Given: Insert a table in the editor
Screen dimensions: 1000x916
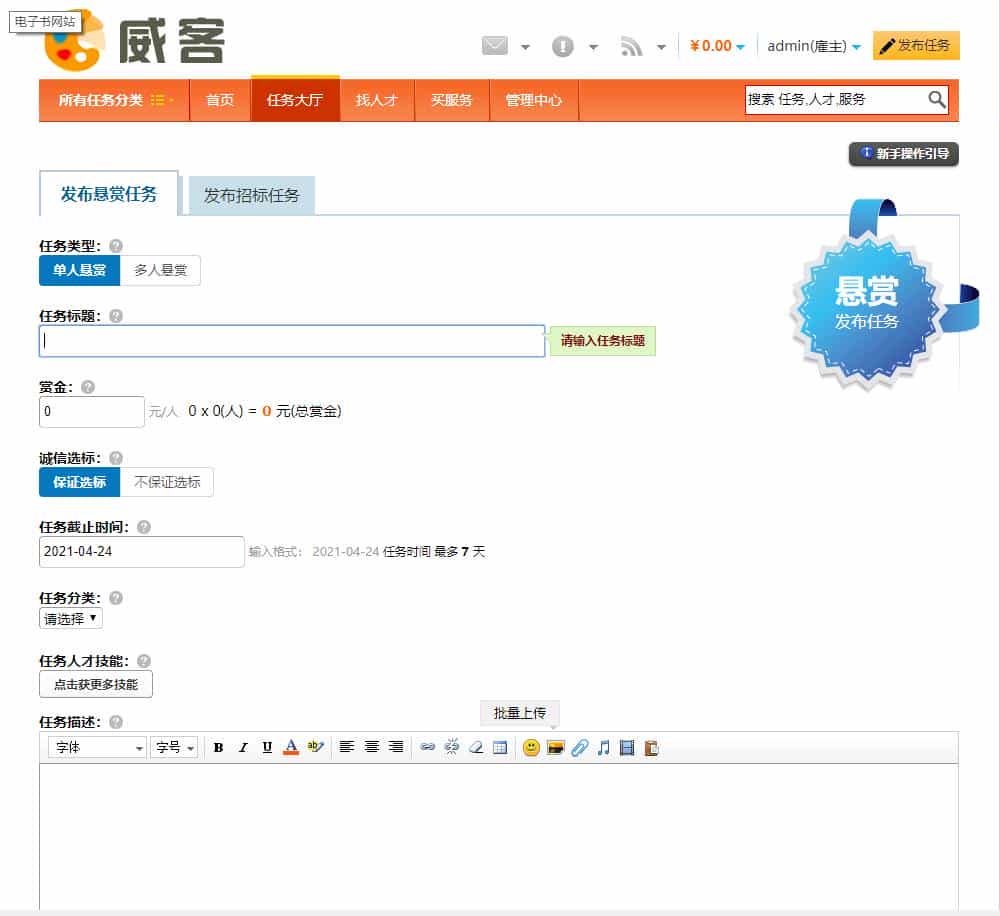Looking at the screenshot, I should (x=501, y=748).
